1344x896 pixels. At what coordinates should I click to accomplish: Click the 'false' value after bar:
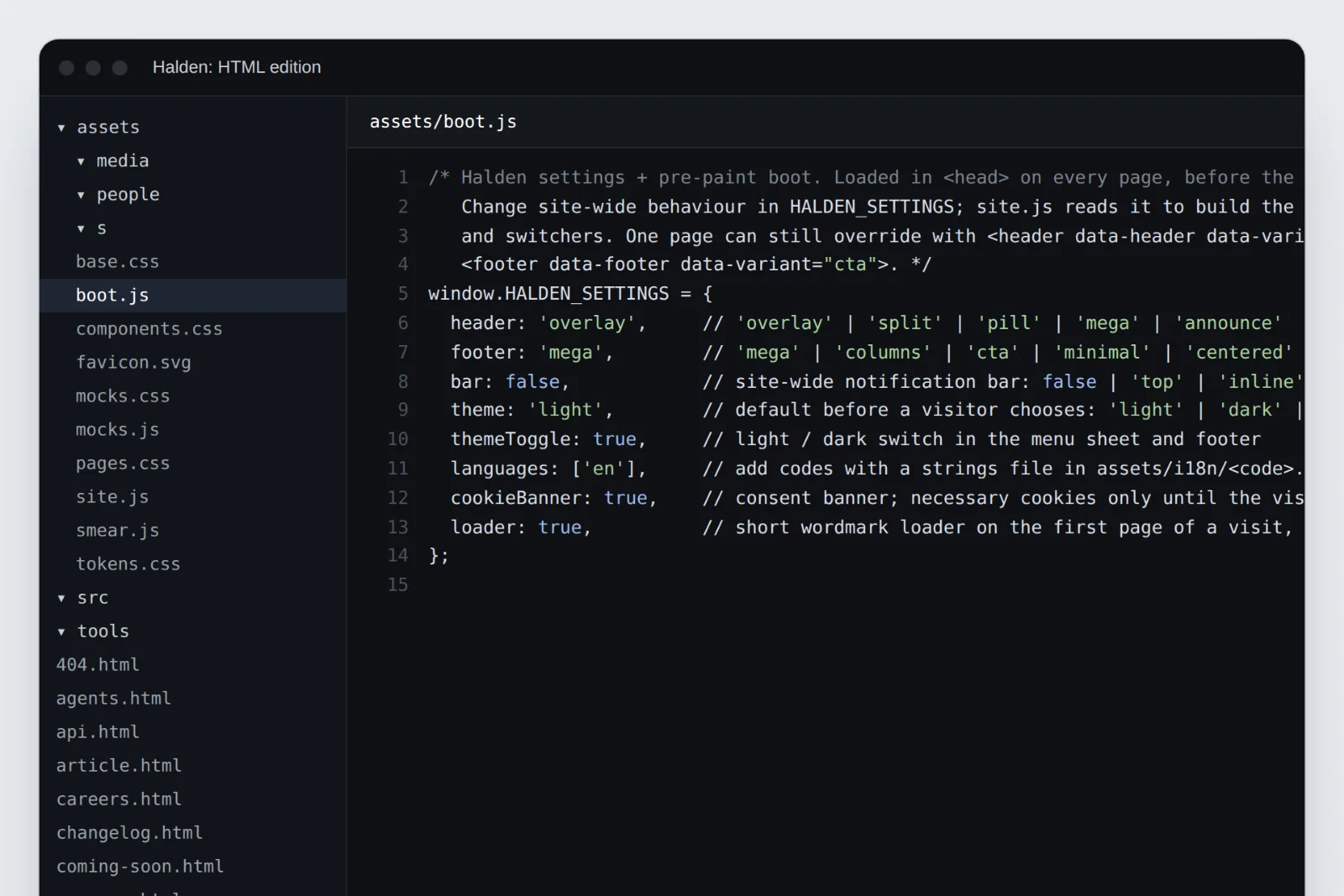(533, 382)
